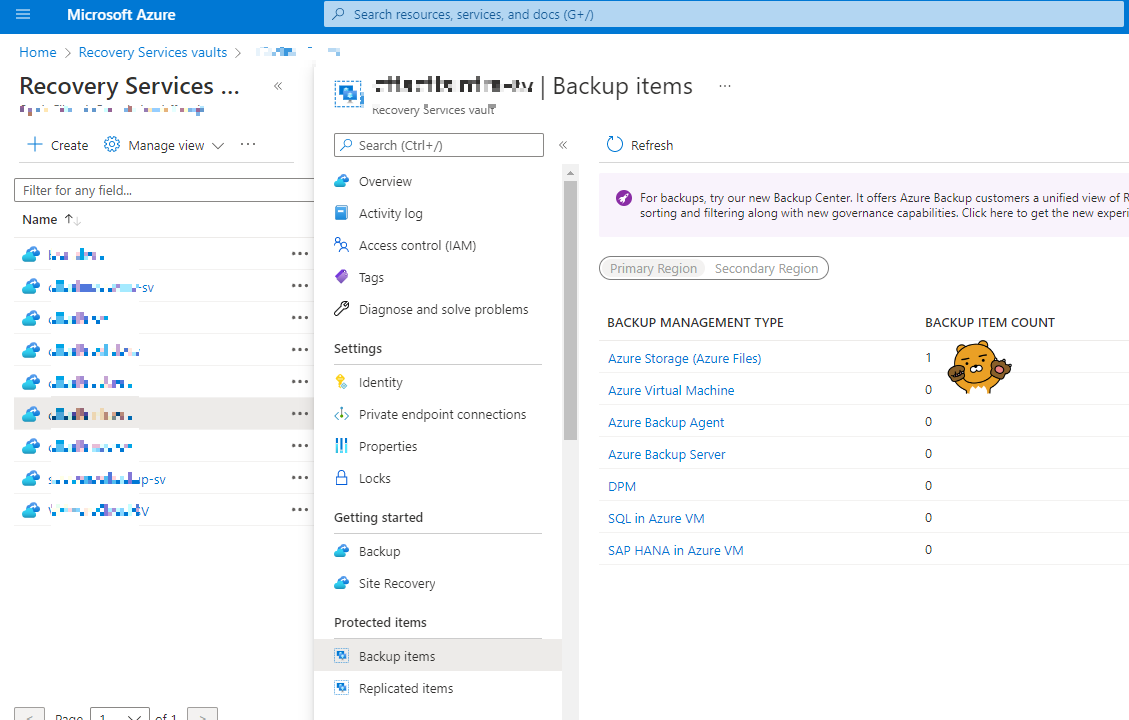
Task: Select the Primary Region toggle
Action: pos(653,269)
